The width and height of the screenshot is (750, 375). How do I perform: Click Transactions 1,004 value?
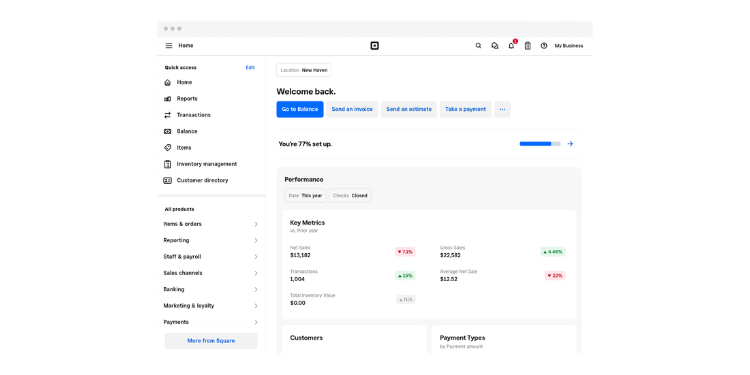click(x=297, y=279)
